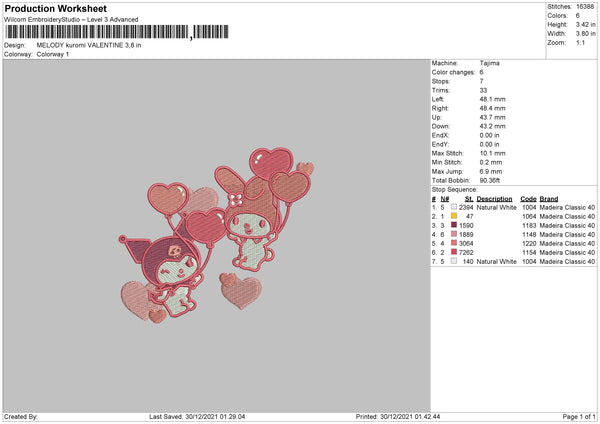Click the Stops value '7'
Viewport: 600px width, 424px height.
point(482,81)
